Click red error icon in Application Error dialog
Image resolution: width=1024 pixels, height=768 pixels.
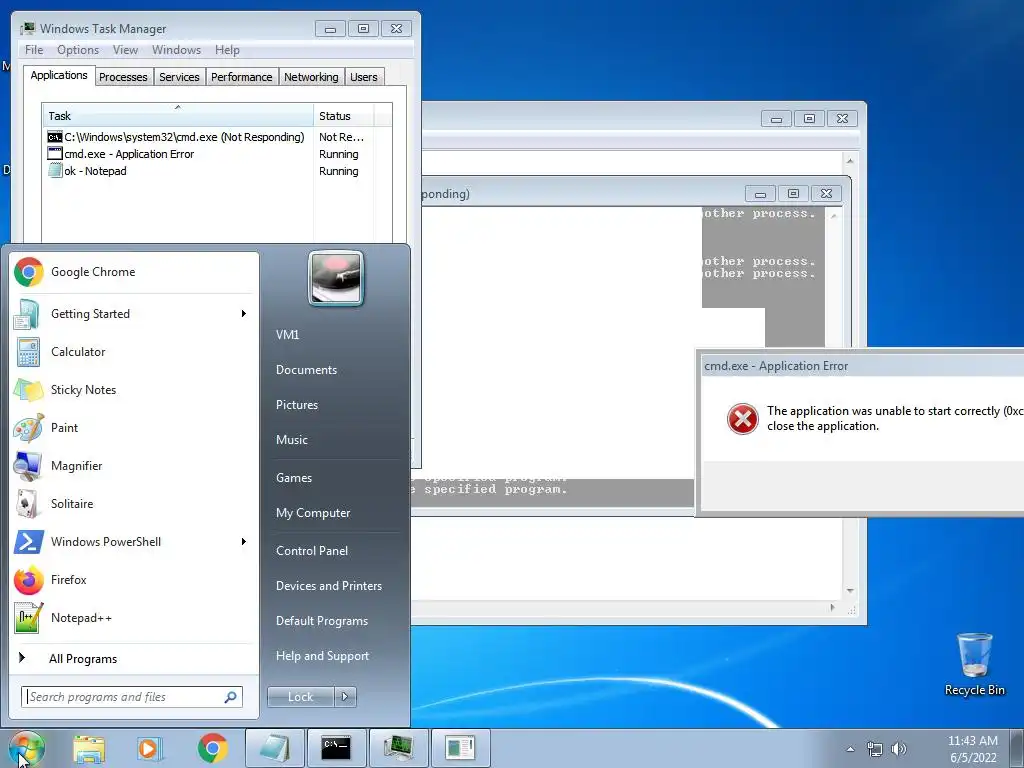point(743,419)
